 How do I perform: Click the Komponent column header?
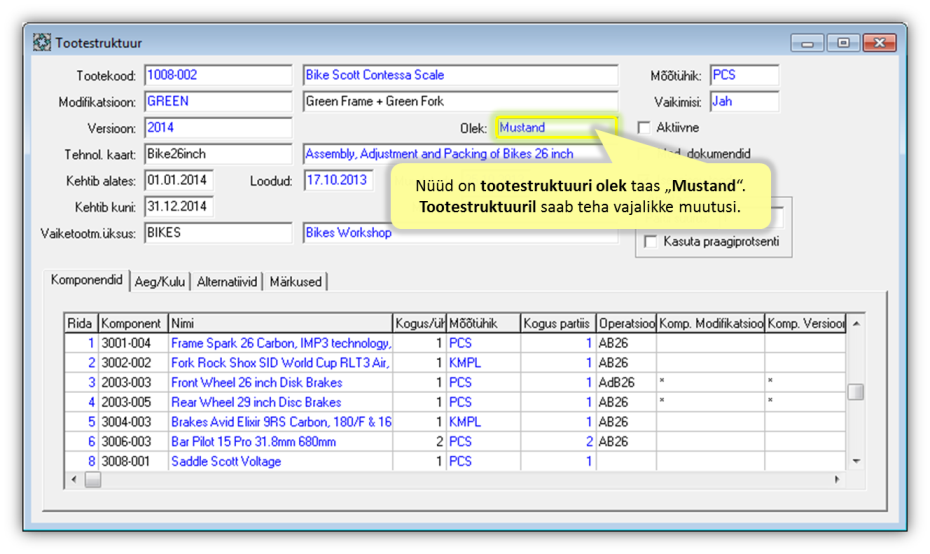(133, 323)
